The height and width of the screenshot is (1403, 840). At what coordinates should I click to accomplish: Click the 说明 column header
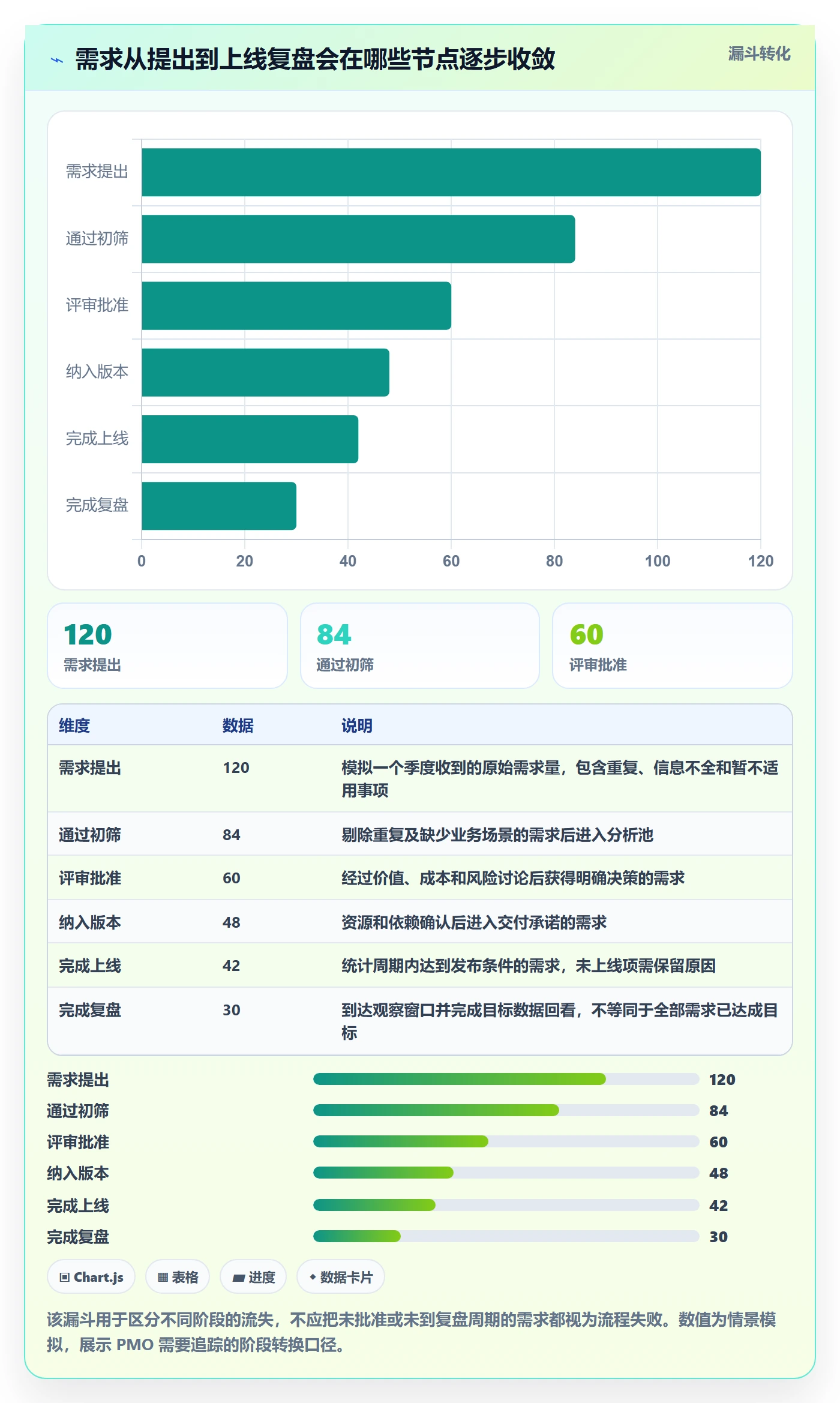click(x=357, y=726)
